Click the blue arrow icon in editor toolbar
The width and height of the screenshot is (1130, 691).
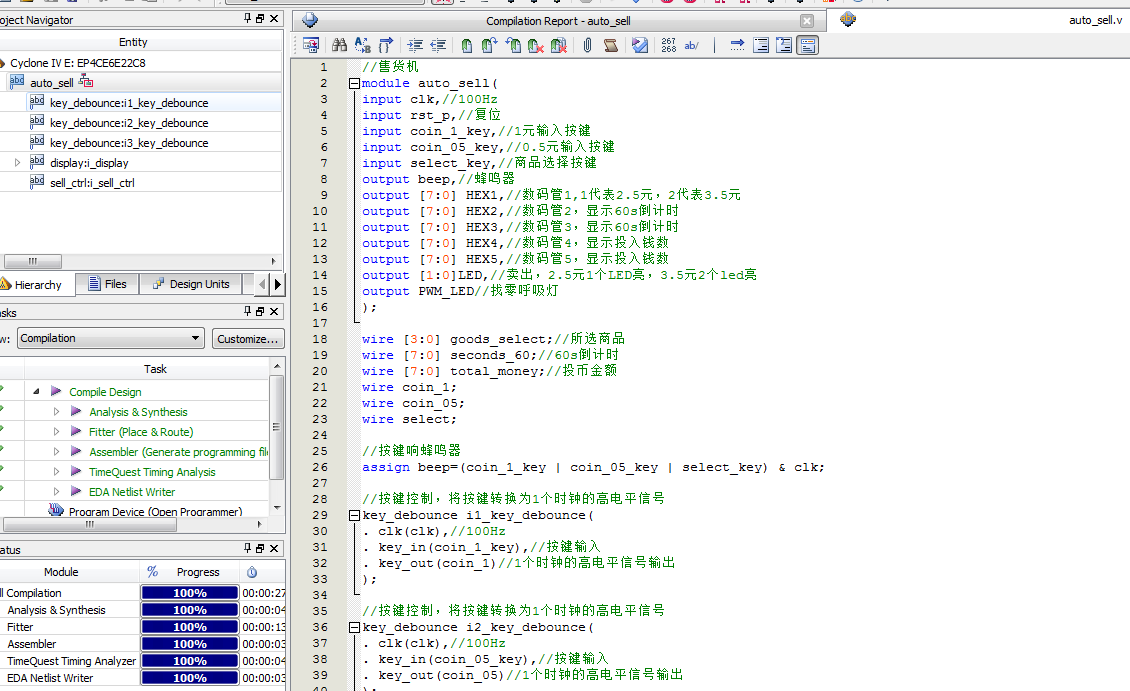pos(737,45)
